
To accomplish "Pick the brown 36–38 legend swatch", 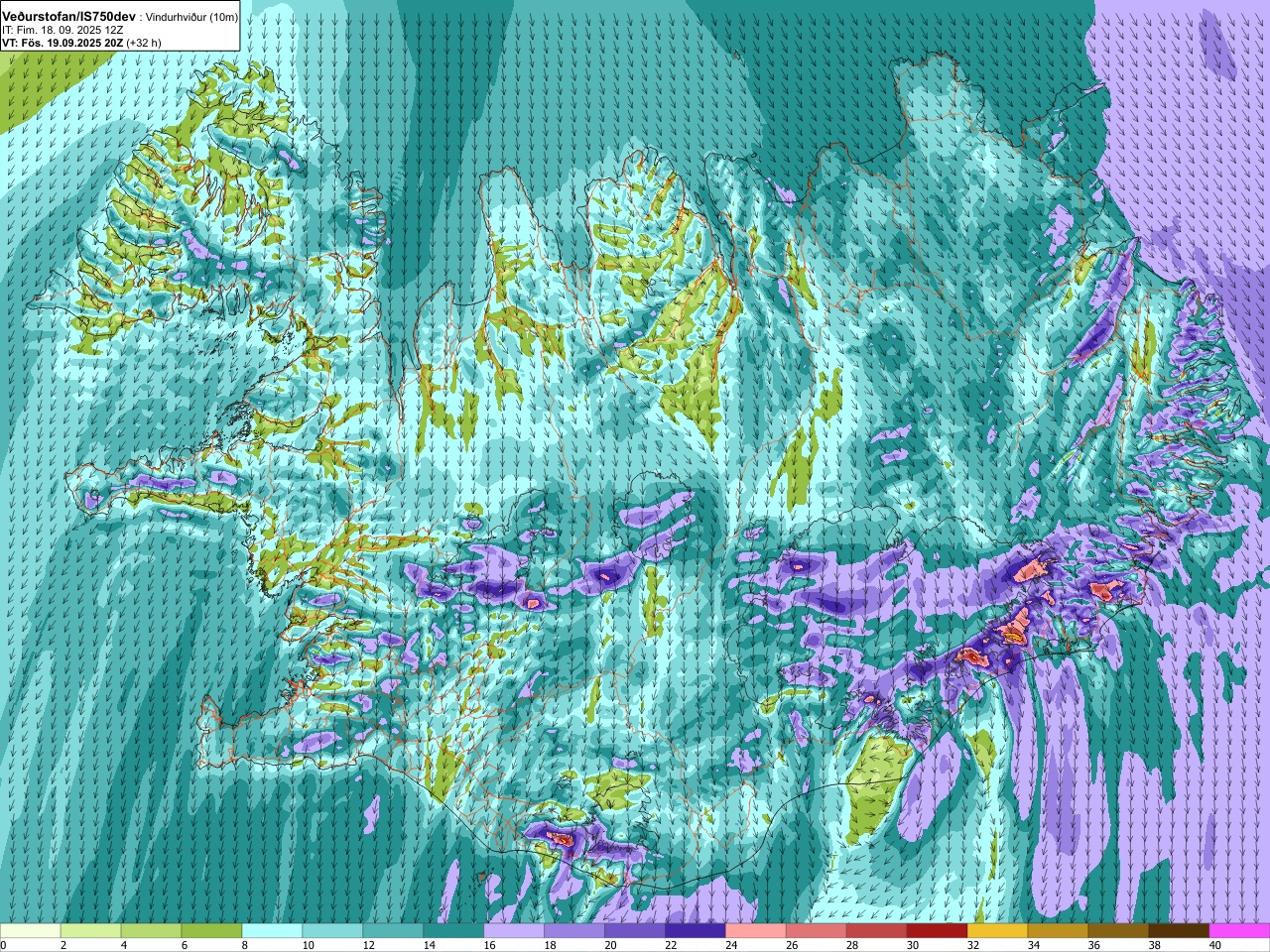I will (1120, 931).
